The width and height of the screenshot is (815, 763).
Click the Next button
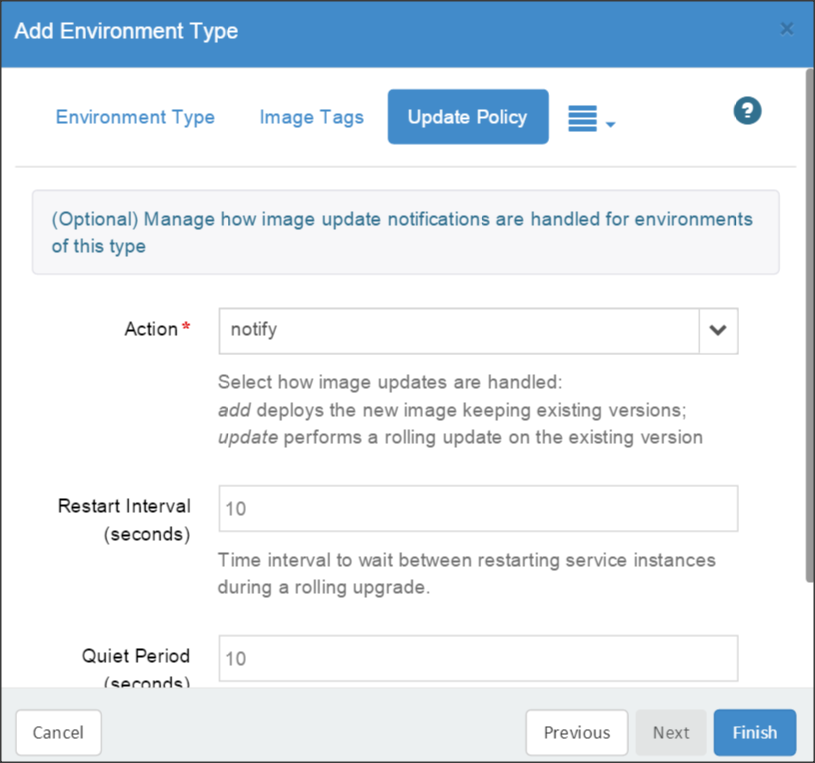[670, 733]
